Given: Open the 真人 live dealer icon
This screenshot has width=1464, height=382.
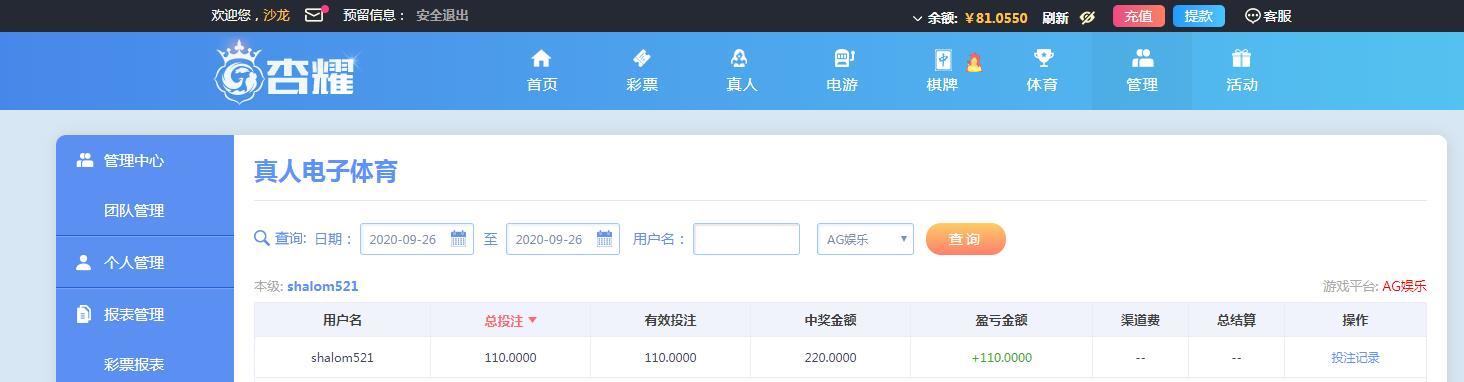Looking at the screenshot, I should pyautogui.click(x=741, y=59).
